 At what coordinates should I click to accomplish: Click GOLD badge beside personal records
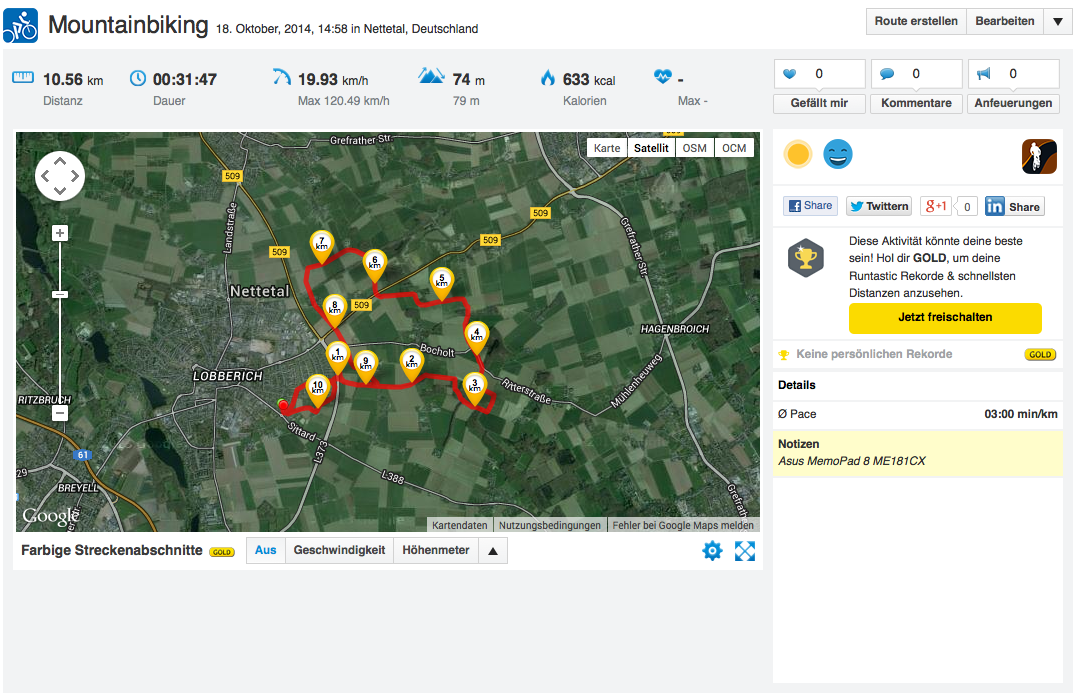tap(1040, 355)
